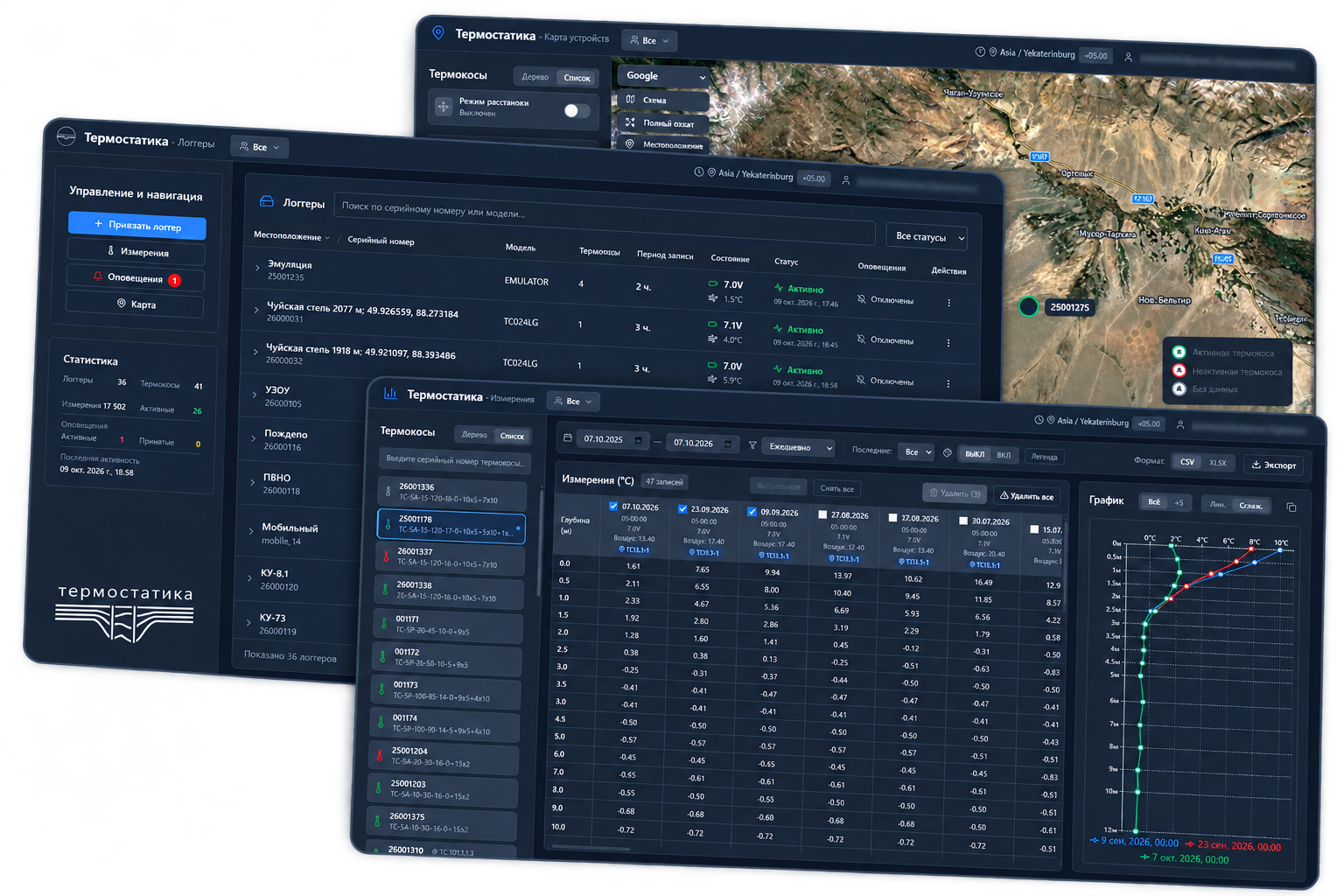
Task: Click the clock icon beside Asia / Yekaterinburg in map window
Action: (980, 52)
